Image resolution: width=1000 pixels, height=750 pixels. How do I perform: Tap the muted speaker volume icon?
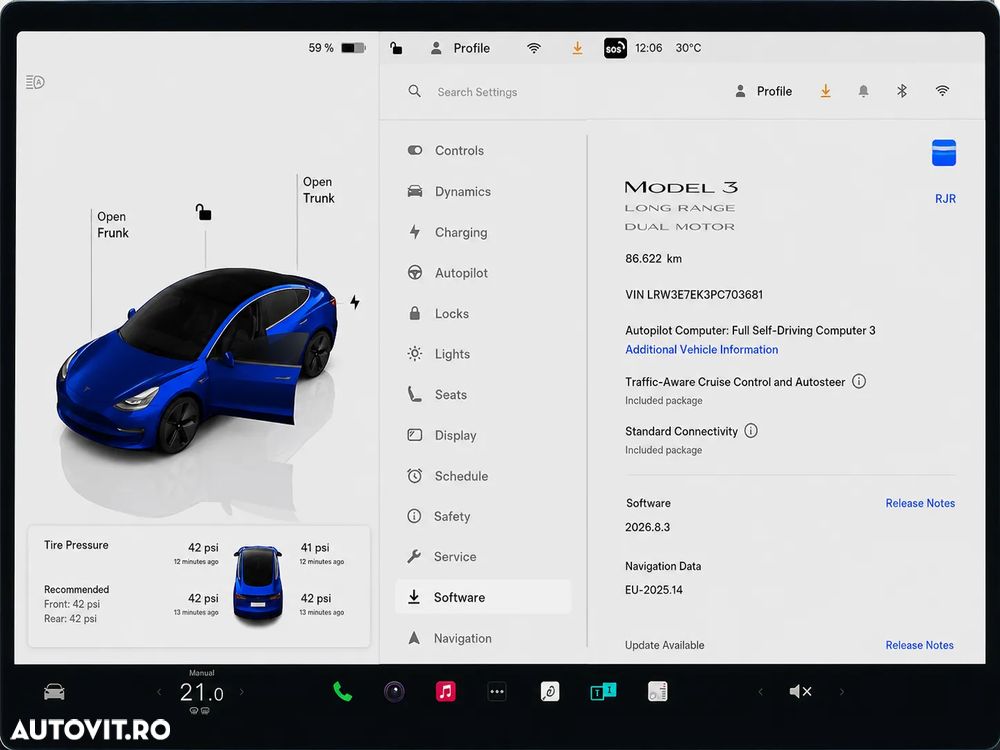(800, 691)
